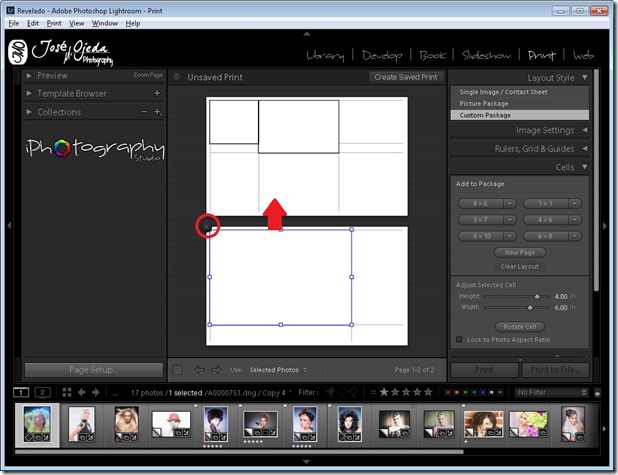Expand the Collections panel
This screenshot has height=475, width=618.
pos(29,112)
